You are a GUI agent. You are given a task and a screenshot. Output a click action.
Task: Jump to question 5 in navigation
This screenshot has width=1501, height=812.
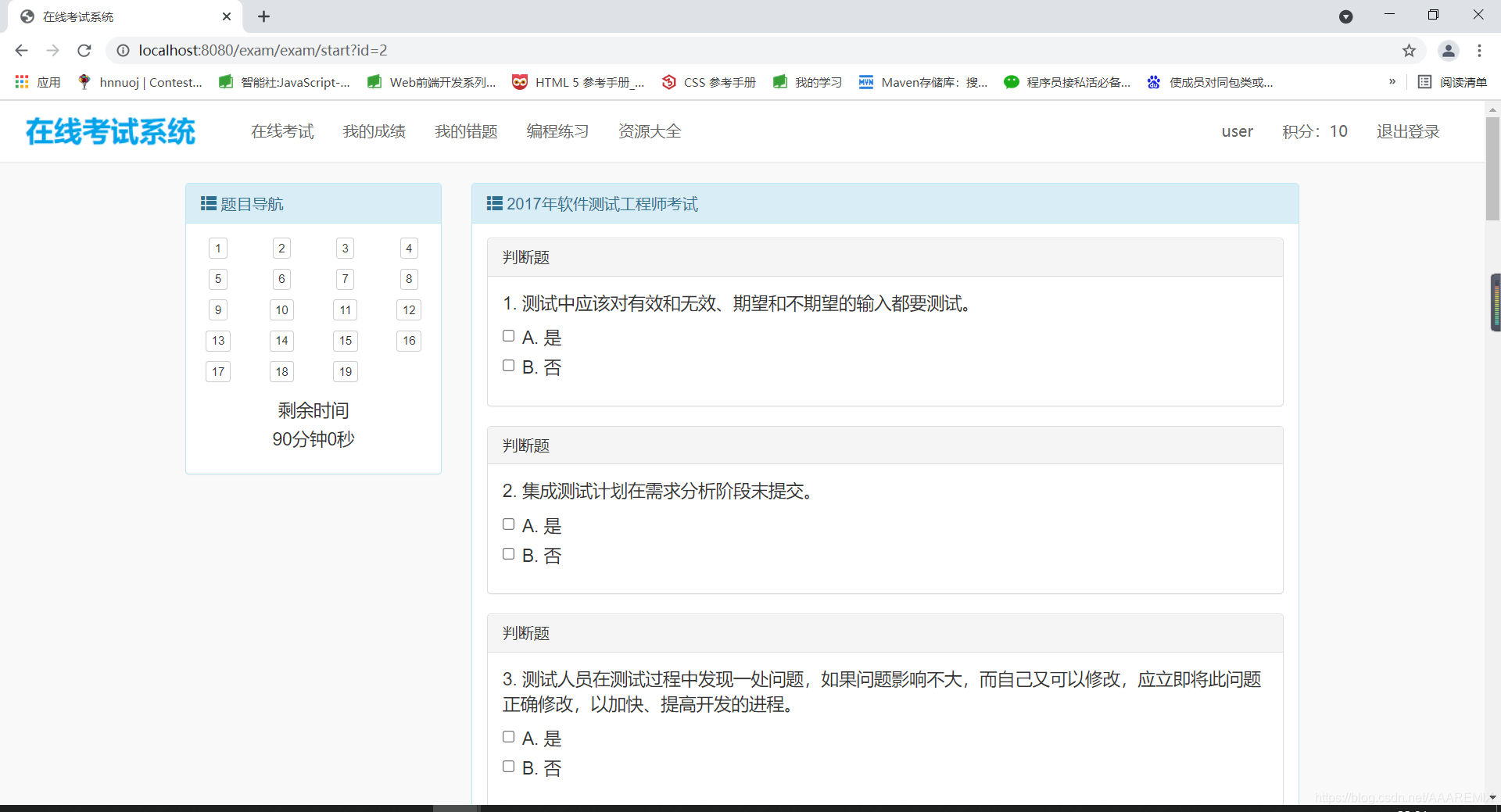(x=218, y=279)
